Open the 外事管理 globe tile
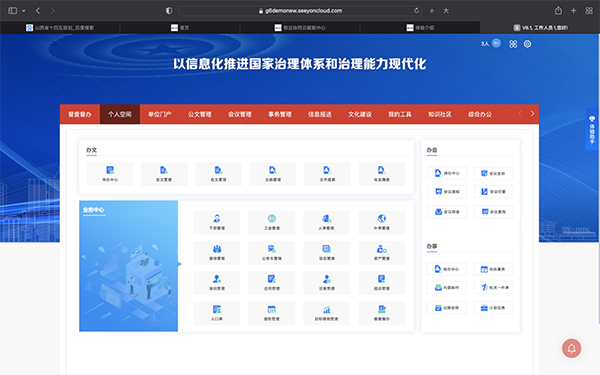 382,222
